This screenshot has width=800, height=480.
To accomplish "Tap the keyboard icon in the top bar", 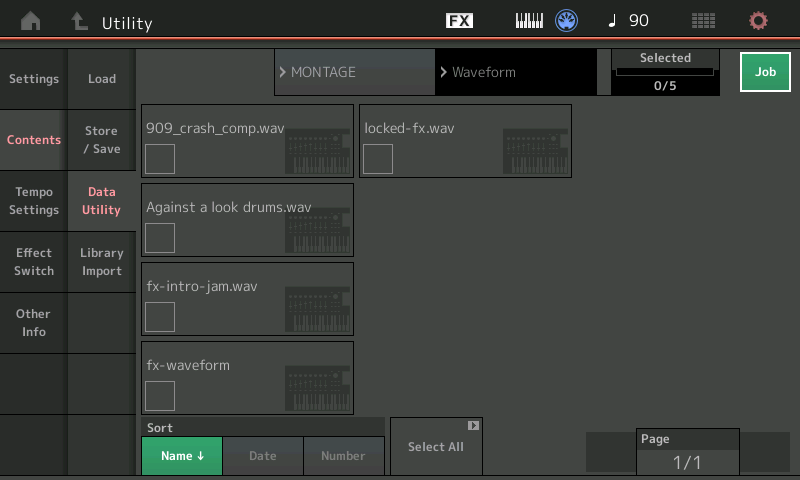I will pos(529,21).
